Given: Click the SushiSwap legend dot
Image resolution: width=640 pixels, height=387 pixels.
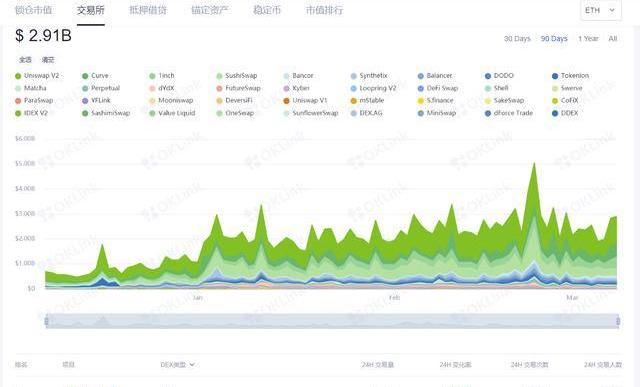Looking at the screenshot, I should tap(219, 76).
